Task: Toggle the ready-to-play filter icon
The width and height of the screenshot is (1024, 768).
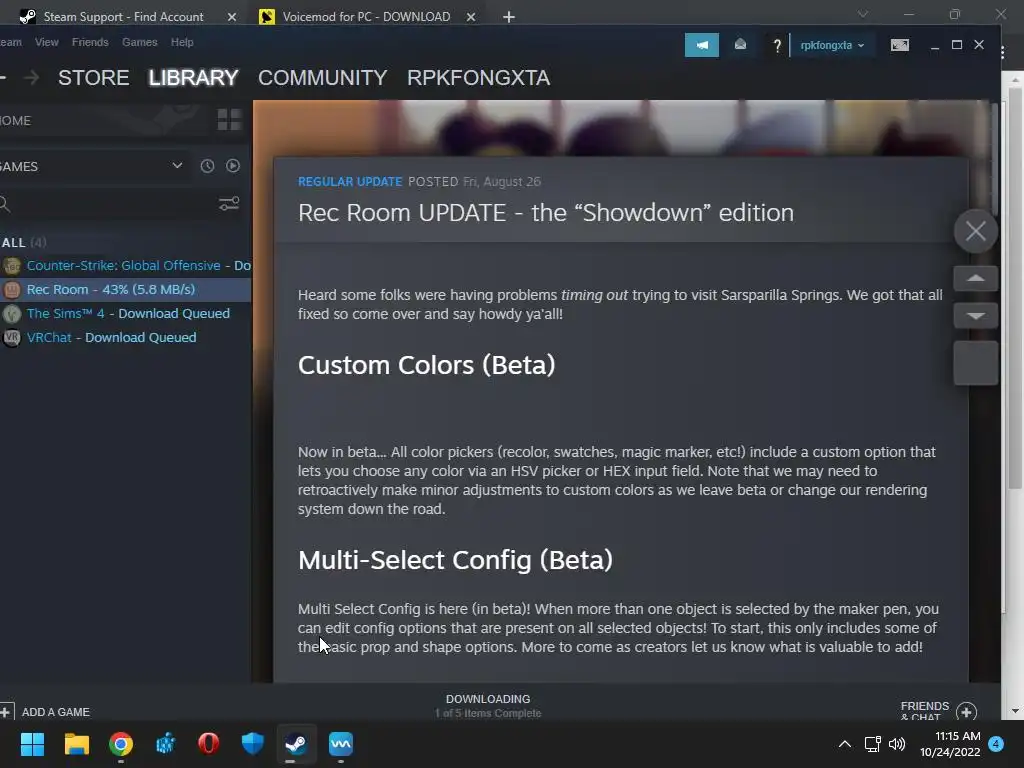Action: (232, 166)
